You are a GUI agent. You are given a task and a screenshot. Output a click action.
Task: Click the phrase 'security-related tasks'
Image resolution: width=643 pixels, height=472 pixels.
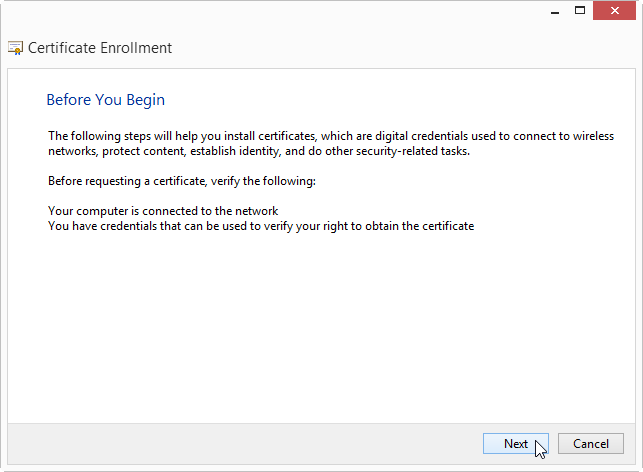[412, 151]
